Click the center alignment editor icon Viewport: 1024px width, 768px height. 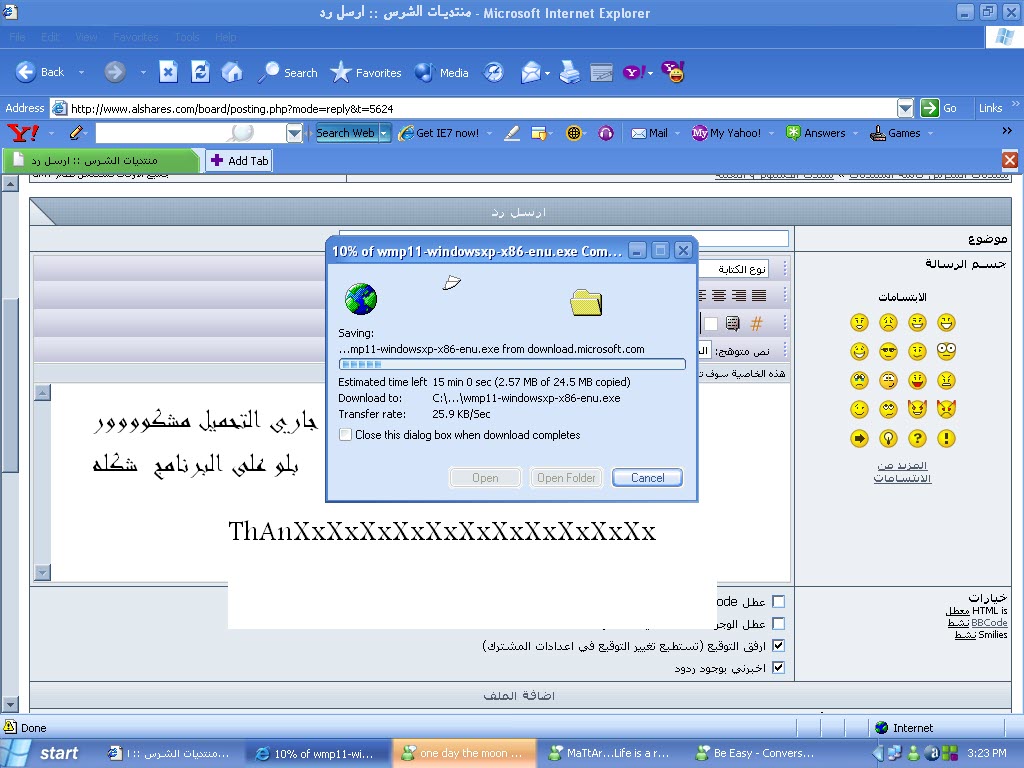719,296
